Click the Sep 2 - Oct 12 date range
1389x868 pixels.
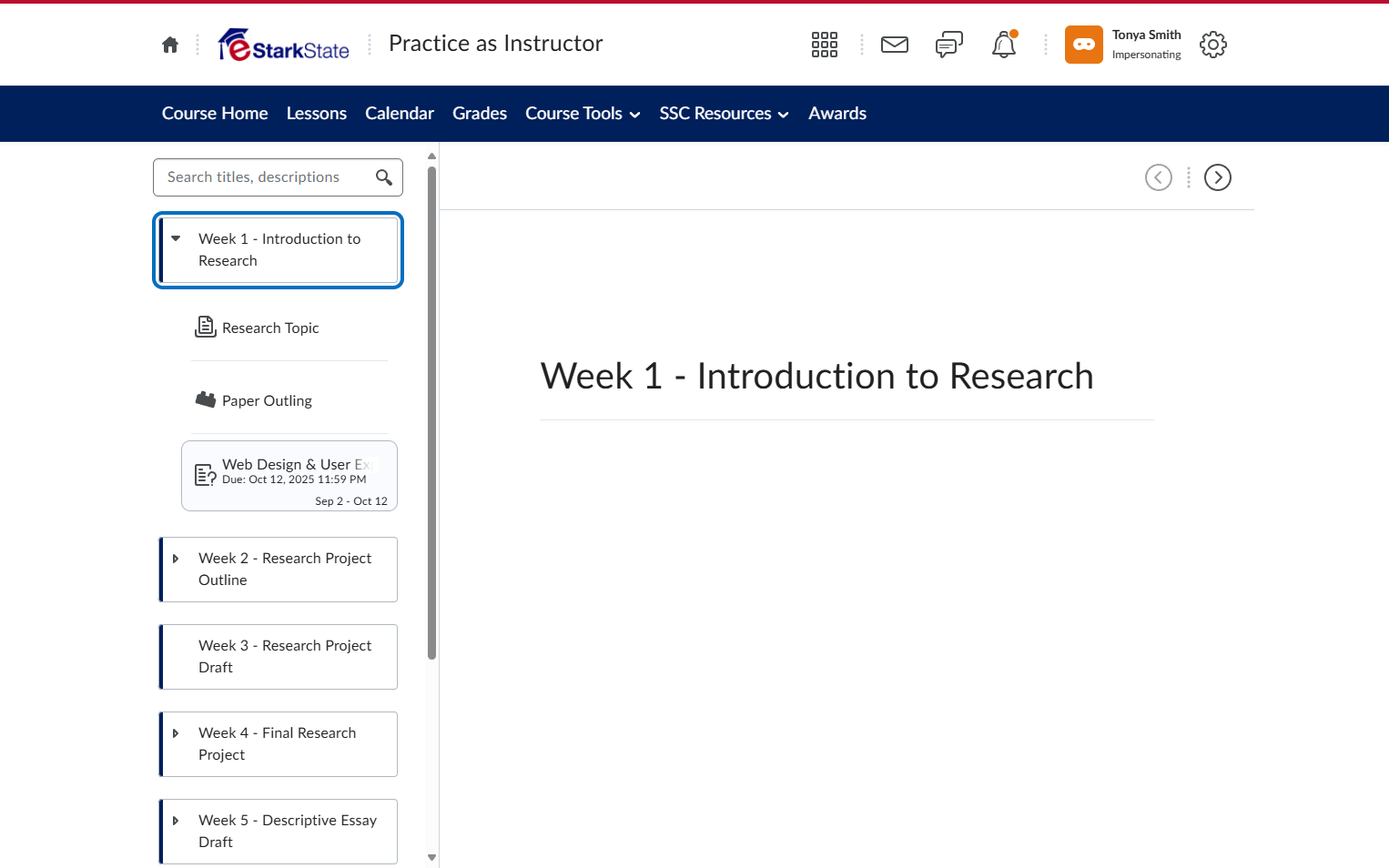[351, 501]
